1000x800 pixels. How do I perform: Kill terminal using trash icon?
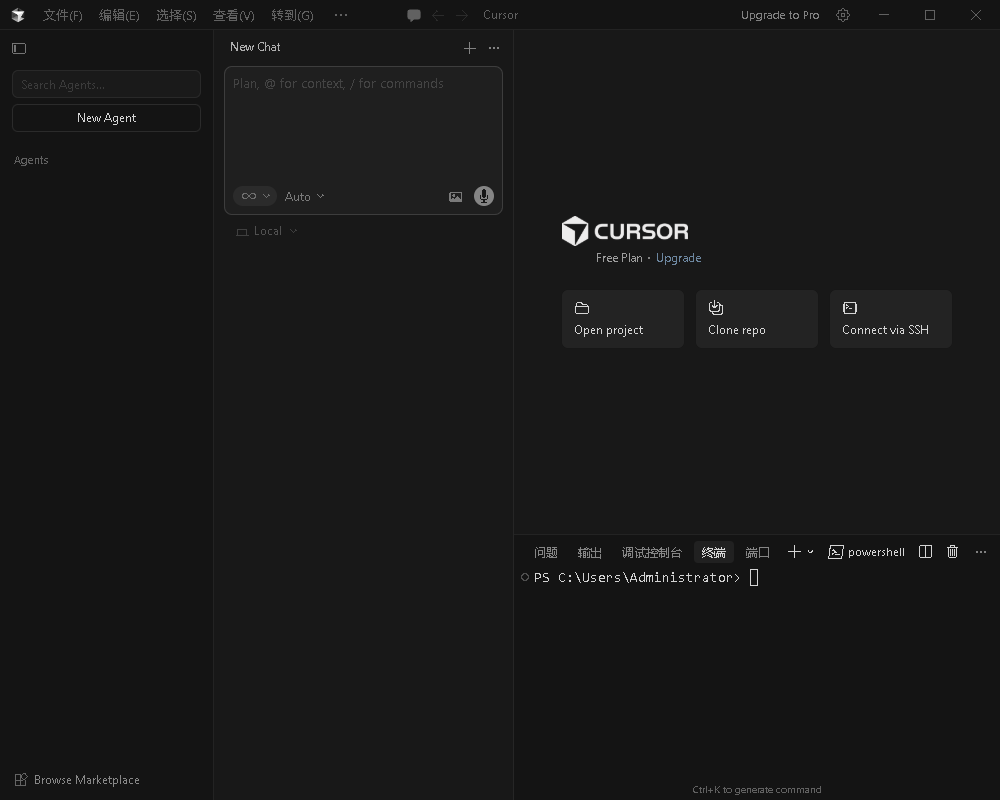coord(953,552)
